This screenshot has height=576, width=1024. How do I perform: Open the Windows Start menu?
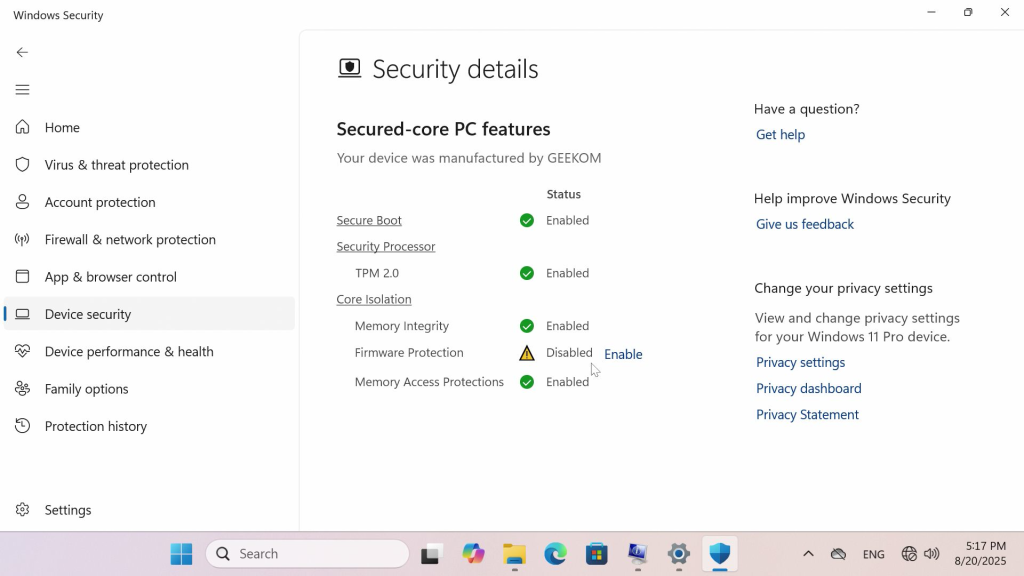point(181,554)
